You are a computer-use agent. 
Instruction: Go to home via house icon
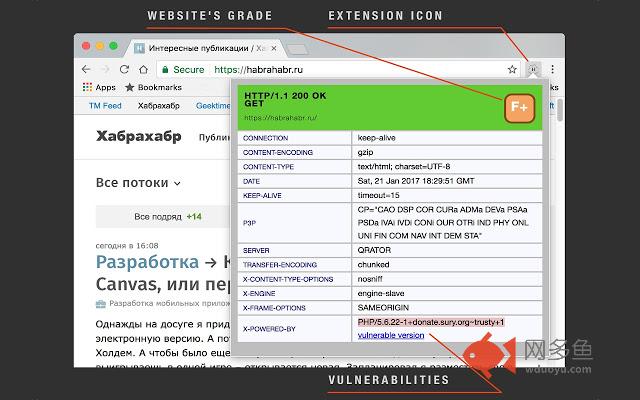coord(143,69)
